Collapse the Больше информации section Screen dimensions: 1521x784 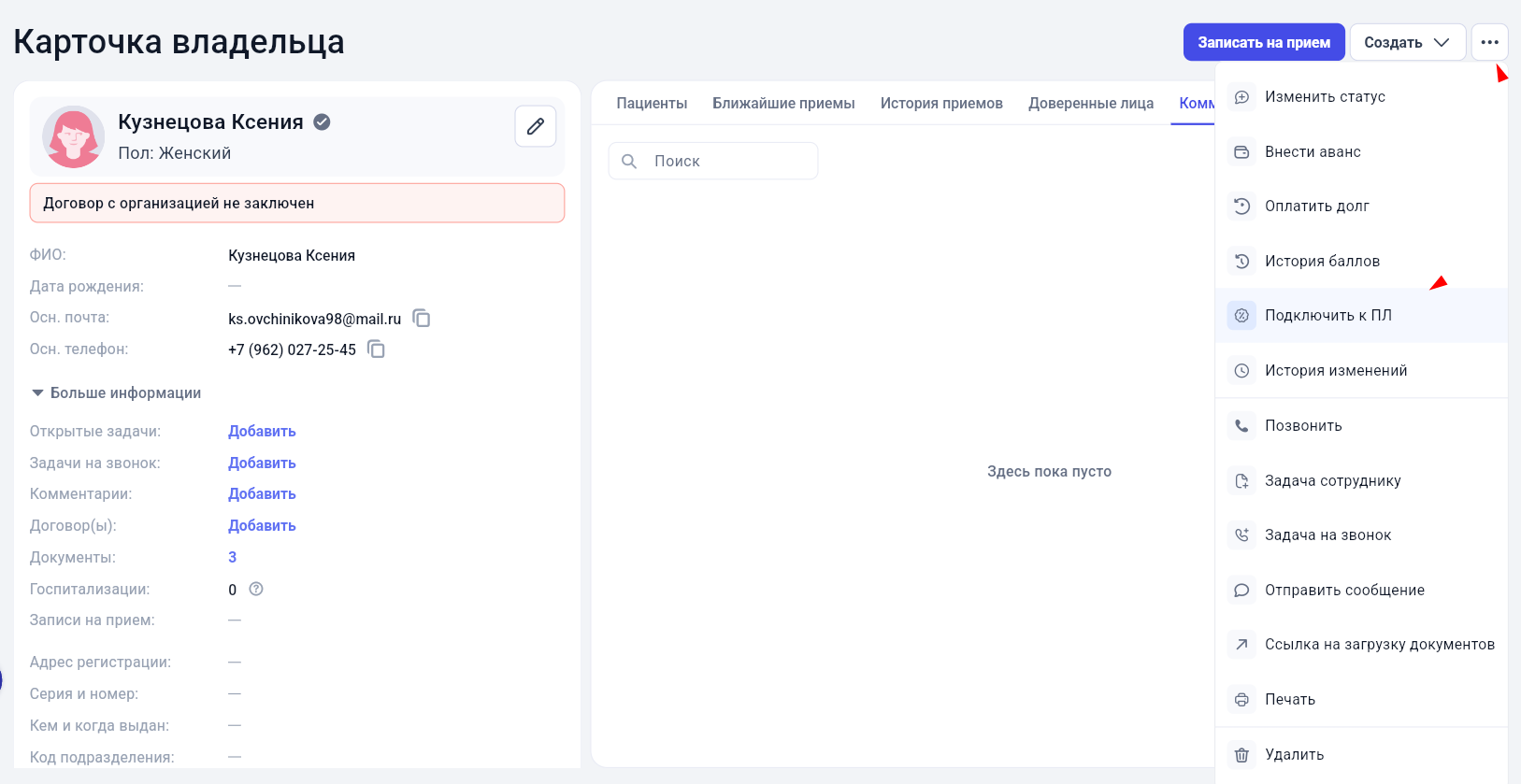coord(116,392)
